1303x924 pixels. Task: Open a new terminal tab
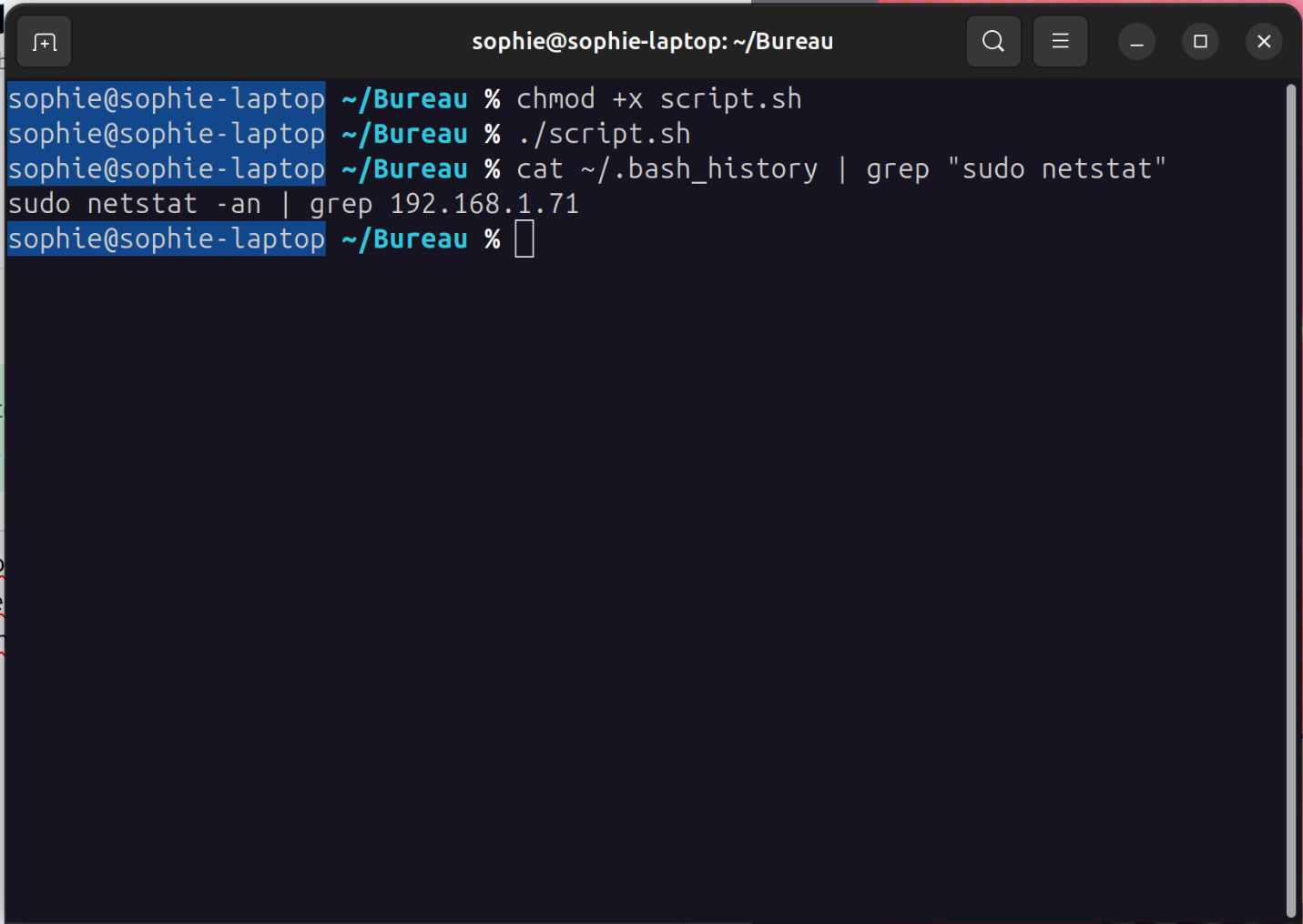click(x=44, y=42)
